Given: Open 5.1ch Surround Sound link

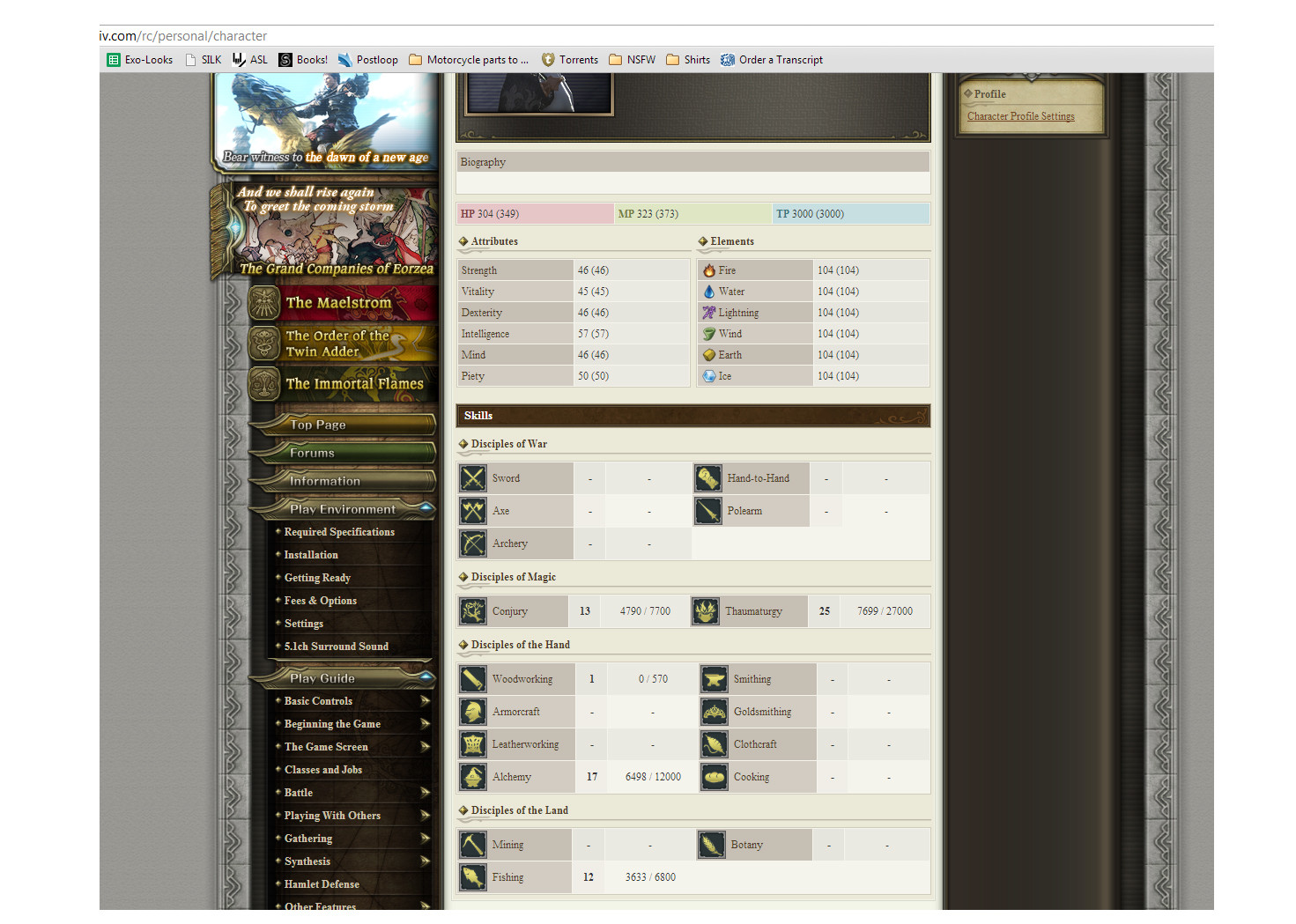Looking at the screenshot, I should tap(336, 647).
